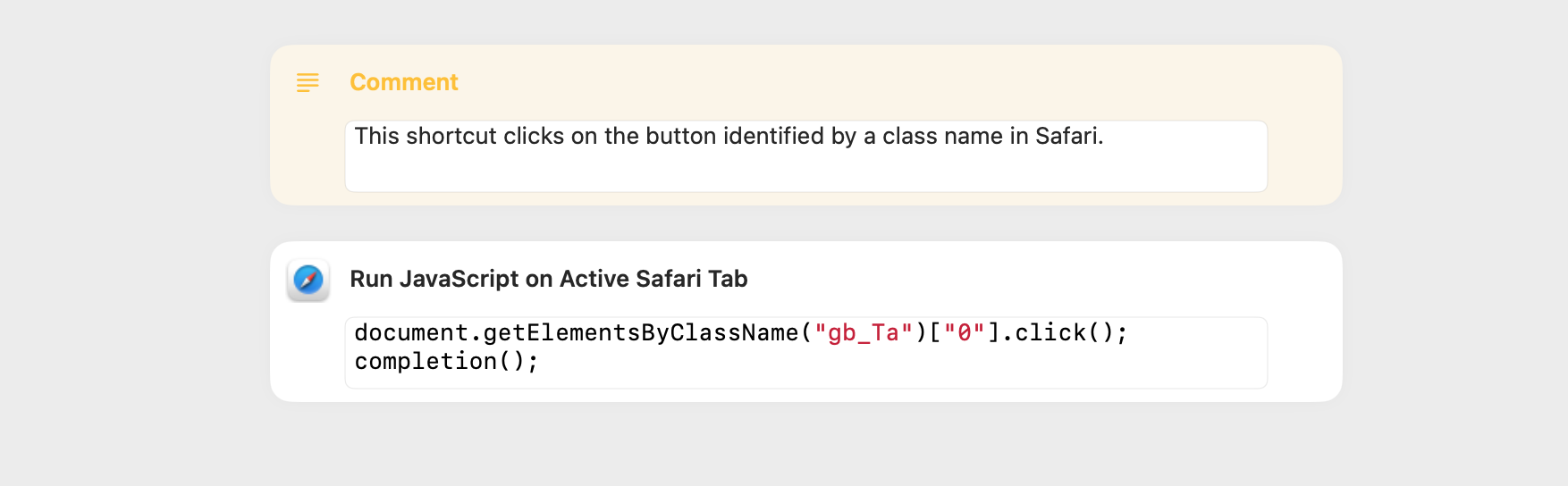Screen dimensions: 1568x486
Task: Select the yellow Comment action title
Action: click(403, 82)
